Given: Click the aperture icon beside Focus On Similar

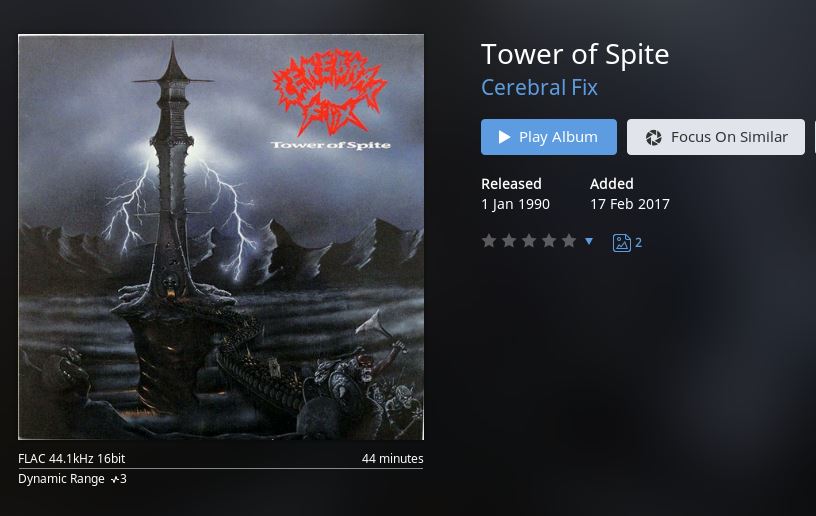Looking at the screenshot, I should pyautogui.click(x=653, y=137).
